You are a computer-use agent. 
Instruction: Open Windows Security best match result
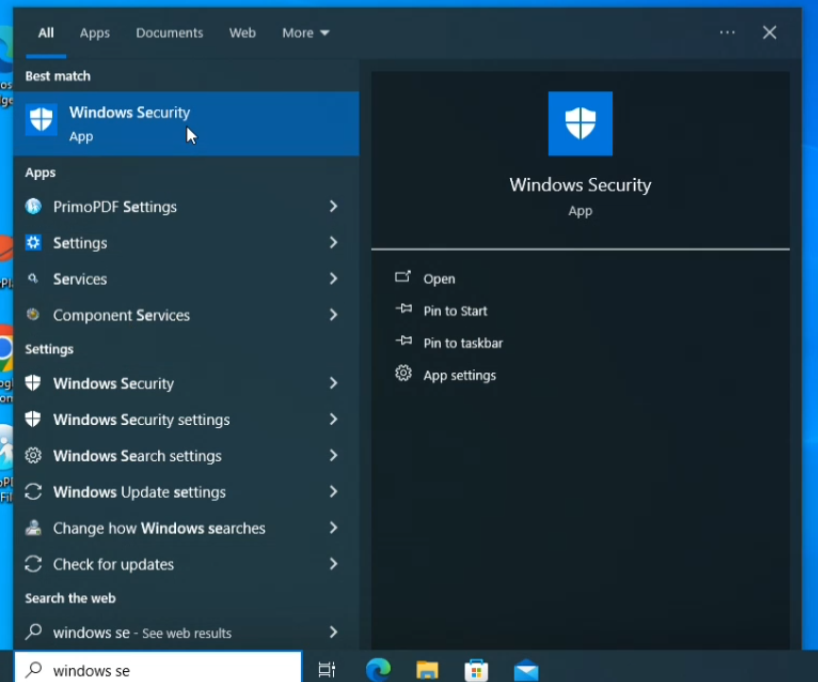(x=186, y=124)
